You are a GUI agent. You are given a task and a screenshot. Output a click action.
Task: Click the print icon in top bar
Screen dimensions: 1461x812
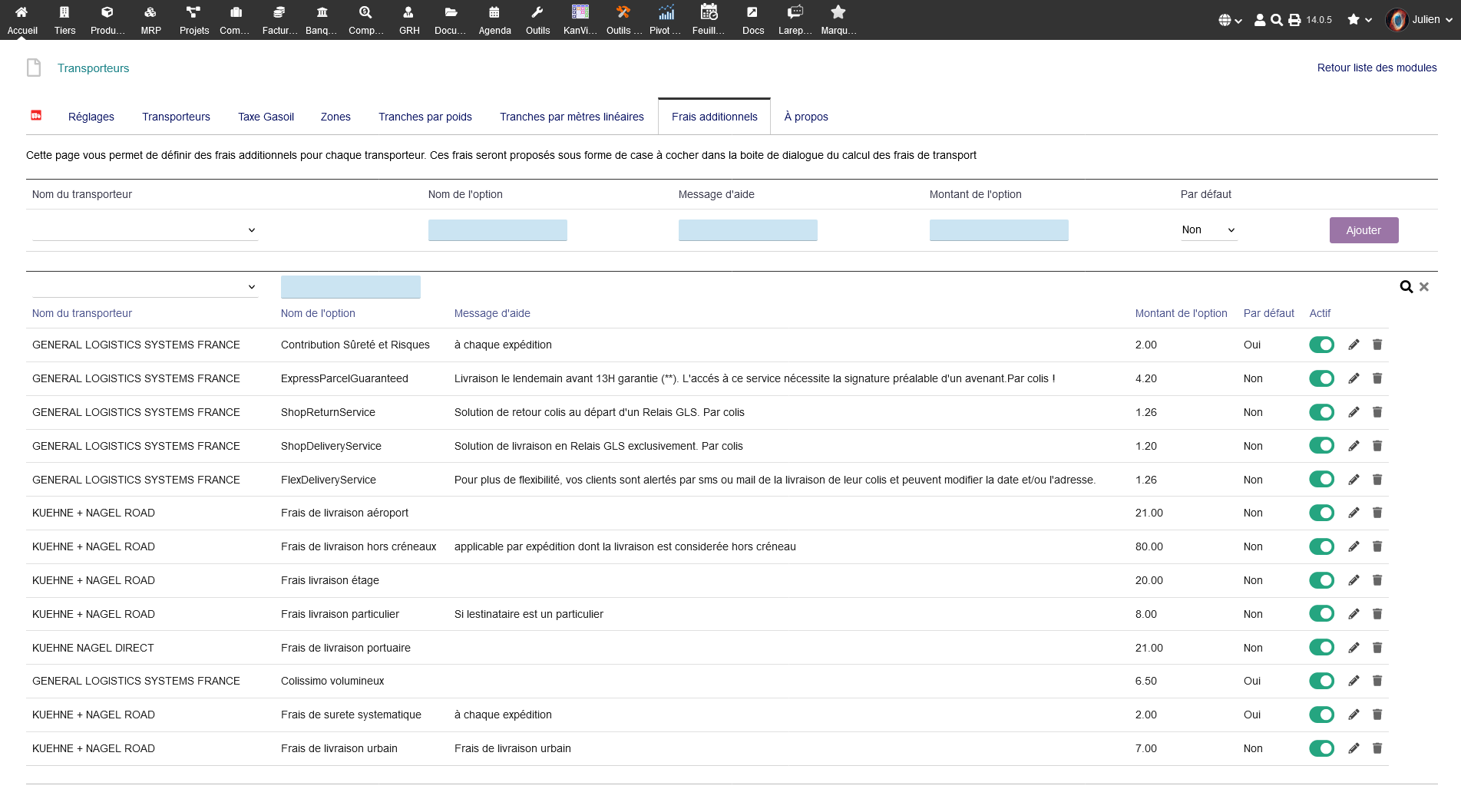pos(1294,20)
